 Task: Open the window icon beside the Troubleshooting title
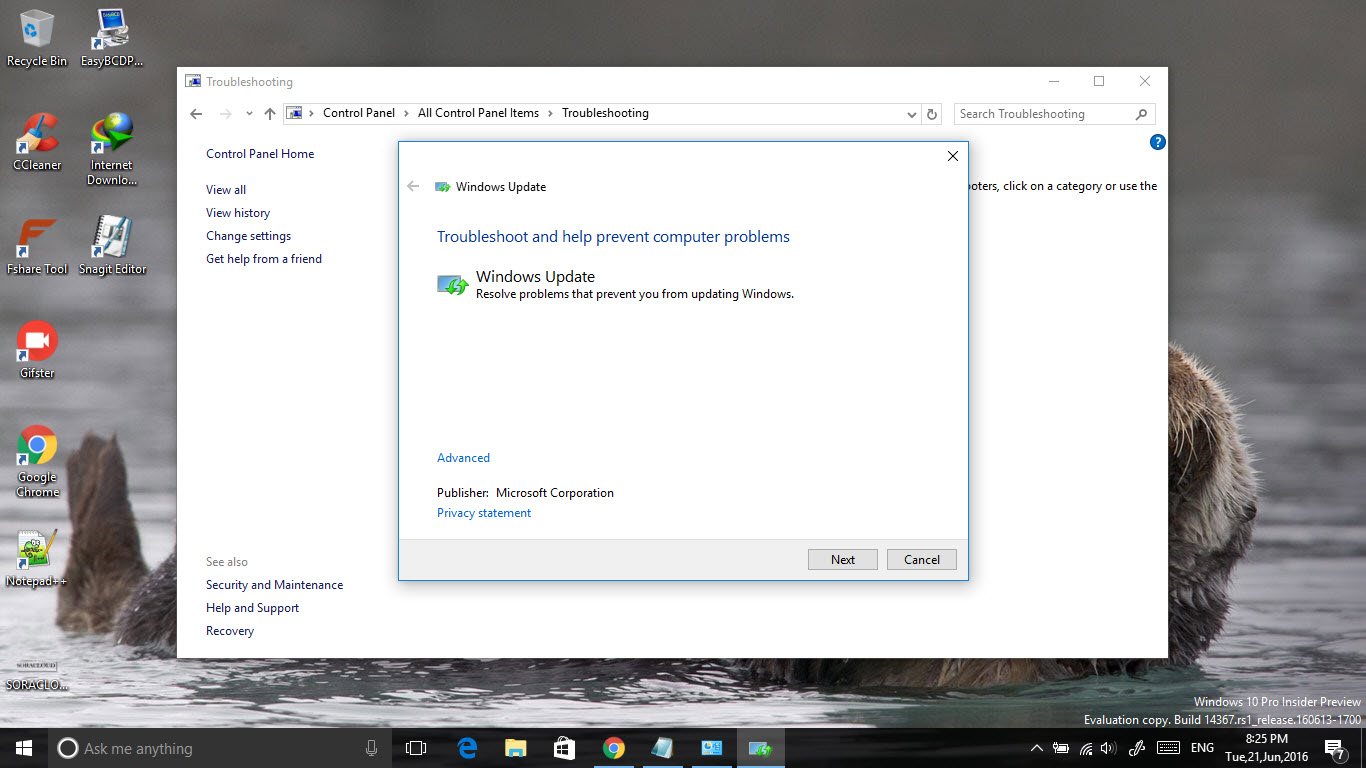point(193,82)
